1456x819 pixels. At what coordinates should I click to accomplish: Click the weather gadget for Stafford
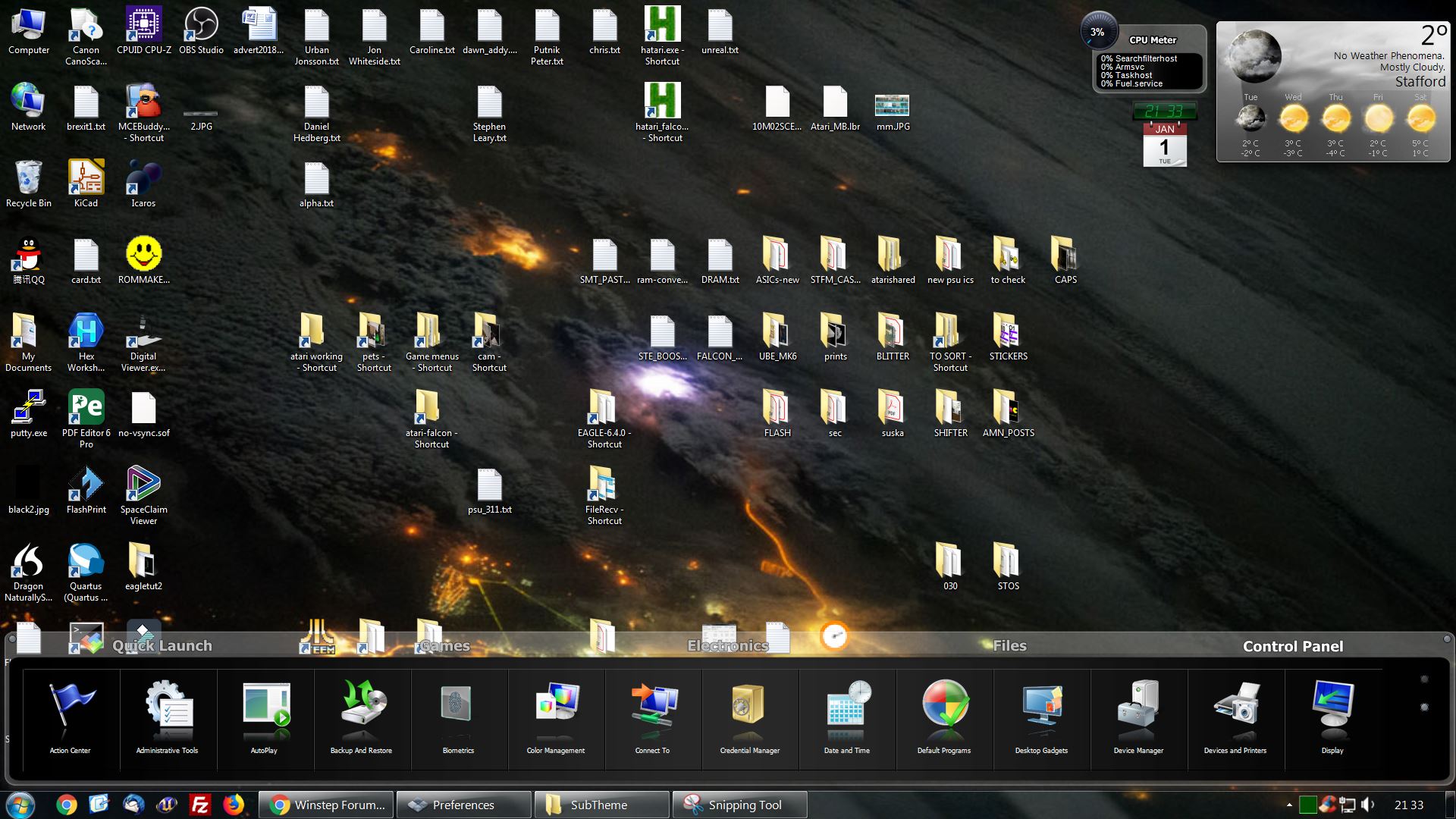tap(1333, 91)
